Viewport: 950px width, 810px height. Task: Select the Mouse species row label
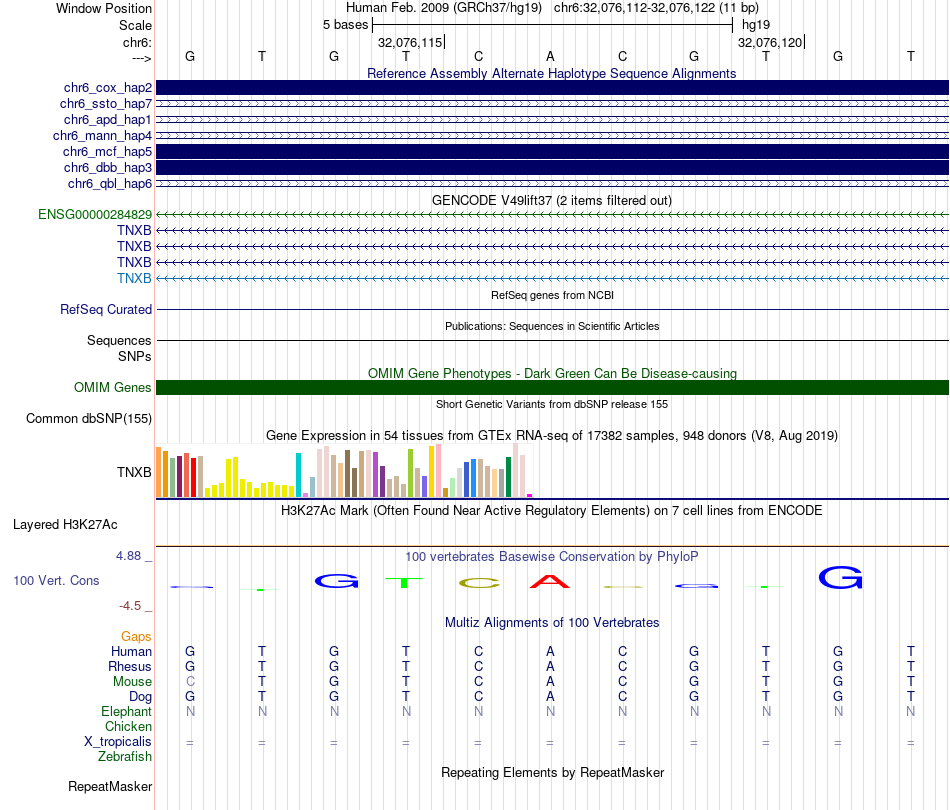coord(132,682)
